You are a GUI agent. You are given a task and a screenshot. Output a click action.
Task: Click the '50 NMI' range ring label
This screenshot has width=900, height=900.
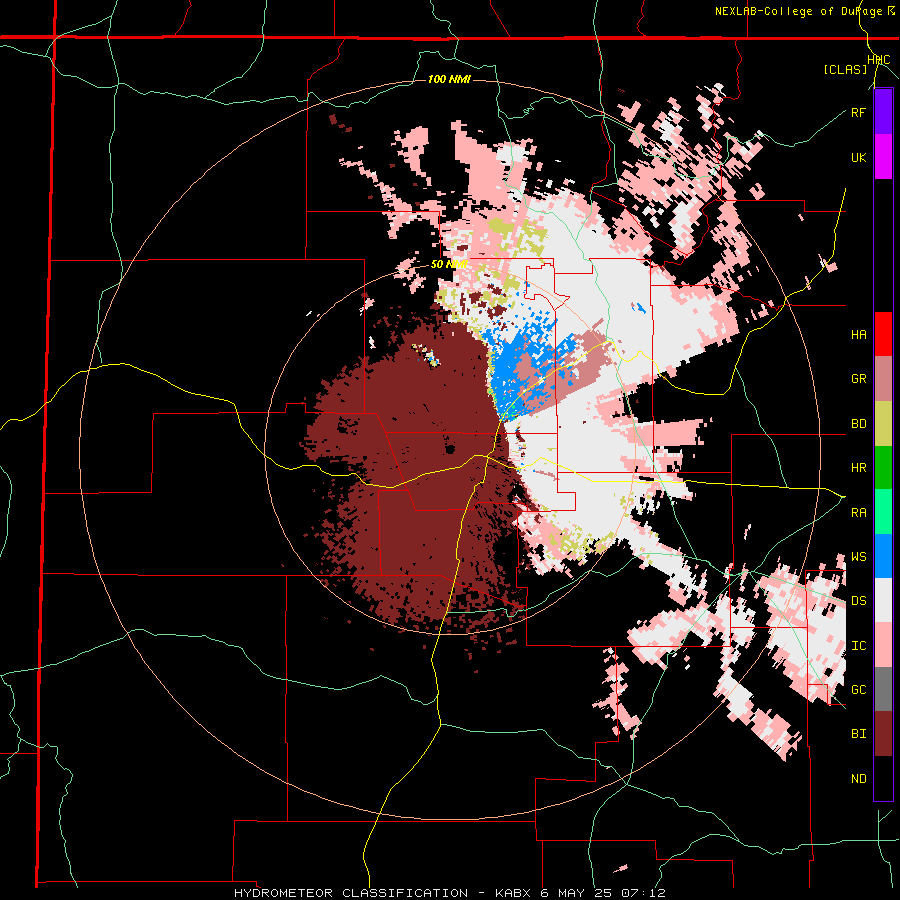coord(449,264)
